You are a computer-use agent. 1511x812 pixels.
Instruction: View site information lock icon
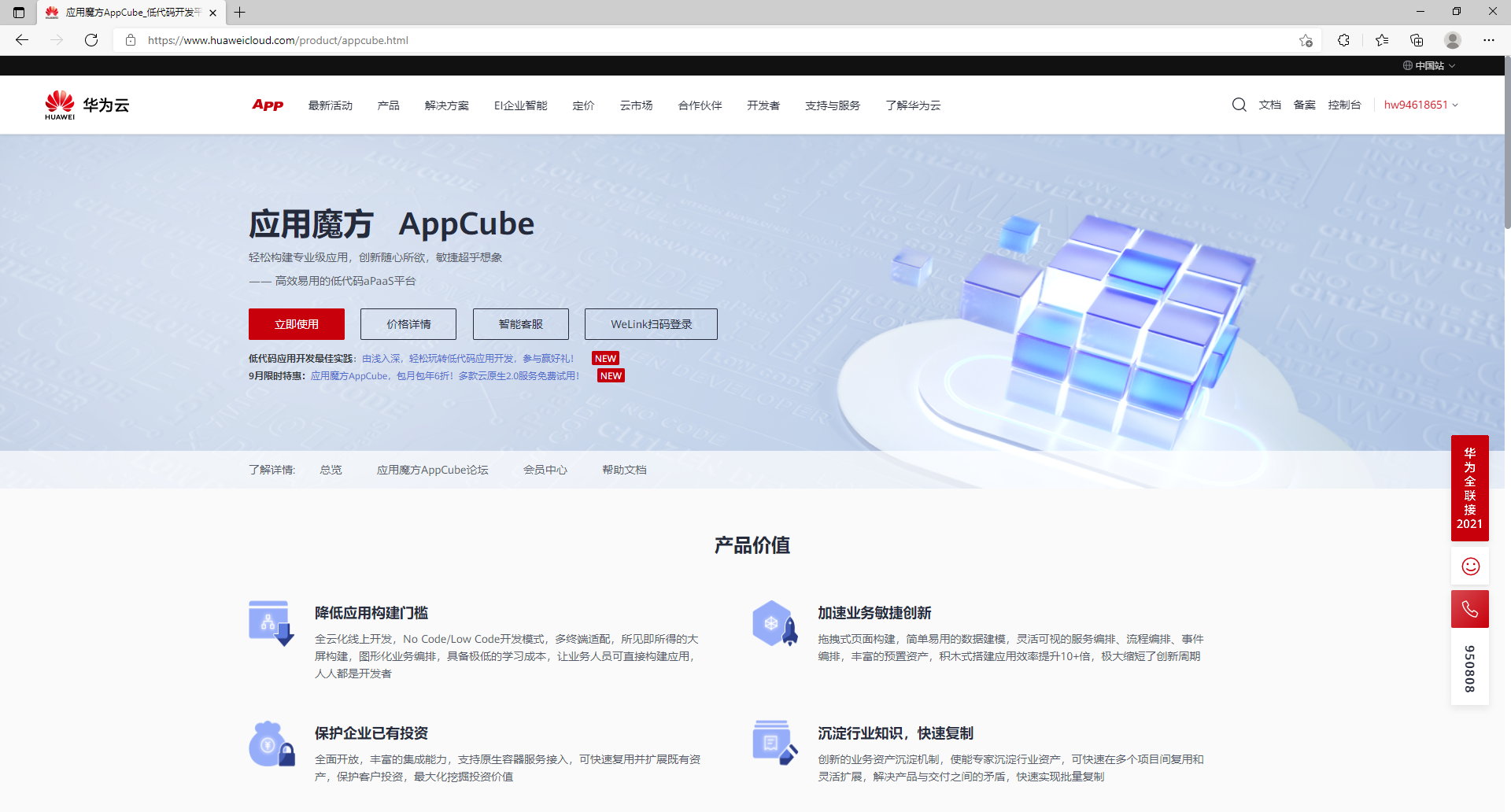(x=131, y=40)
